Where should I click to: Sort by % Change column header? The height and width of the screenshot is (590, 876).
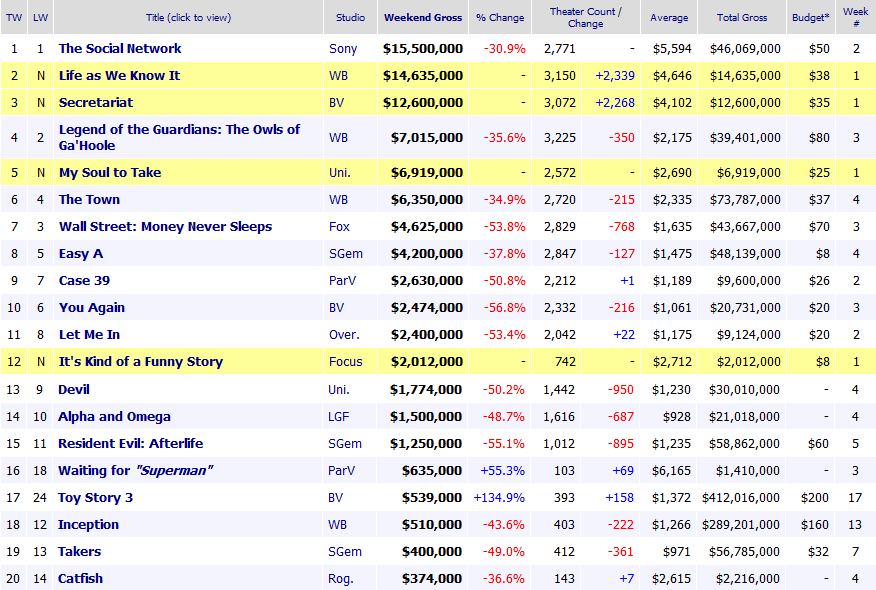500,17
